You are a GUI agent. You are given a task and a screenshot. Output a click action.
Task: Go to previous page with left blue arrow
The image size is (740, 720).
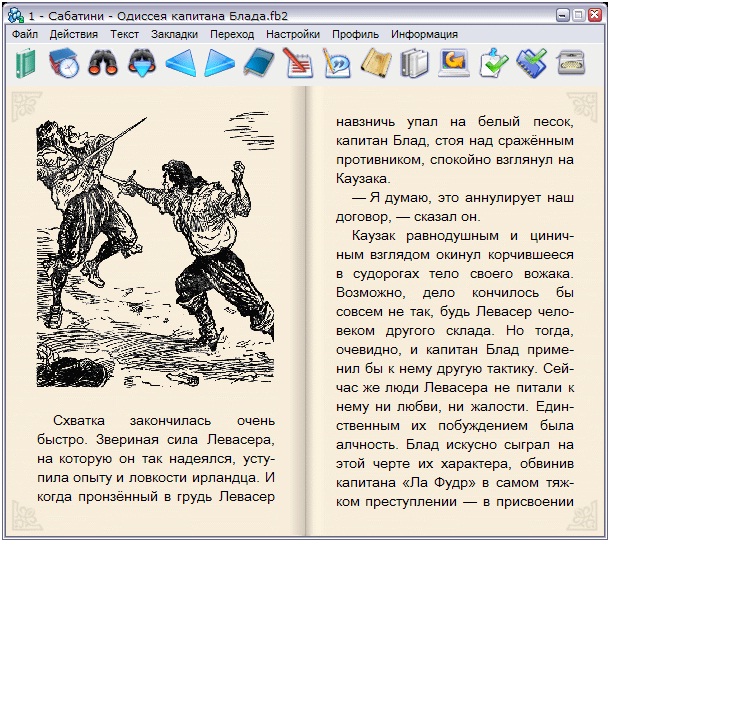(181, 63)
